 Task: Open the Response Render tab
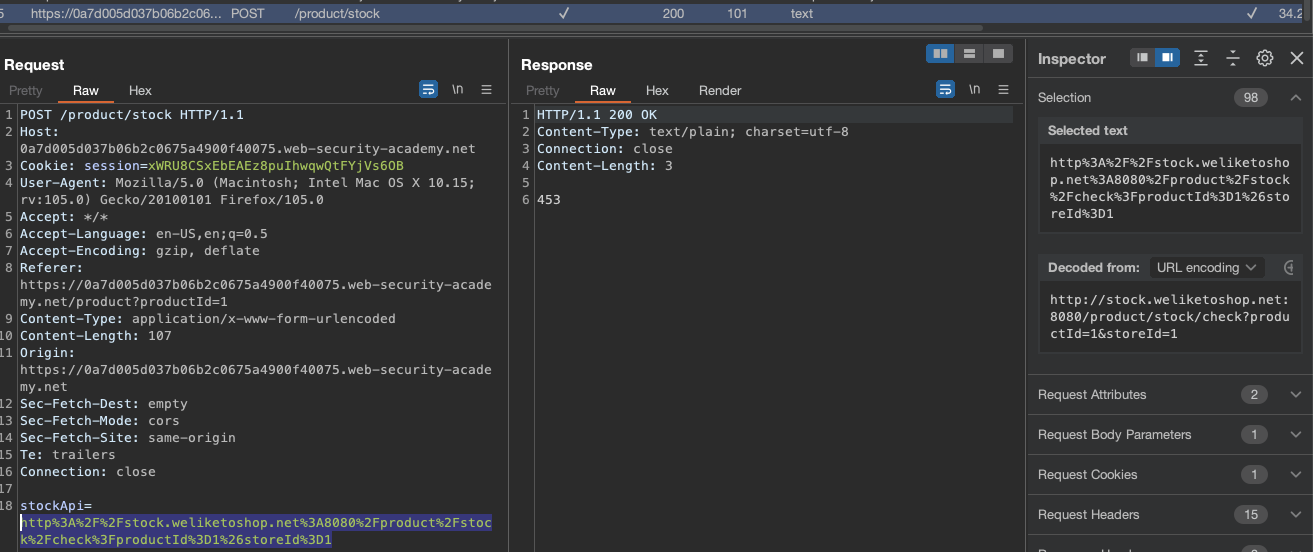[720, 91]
